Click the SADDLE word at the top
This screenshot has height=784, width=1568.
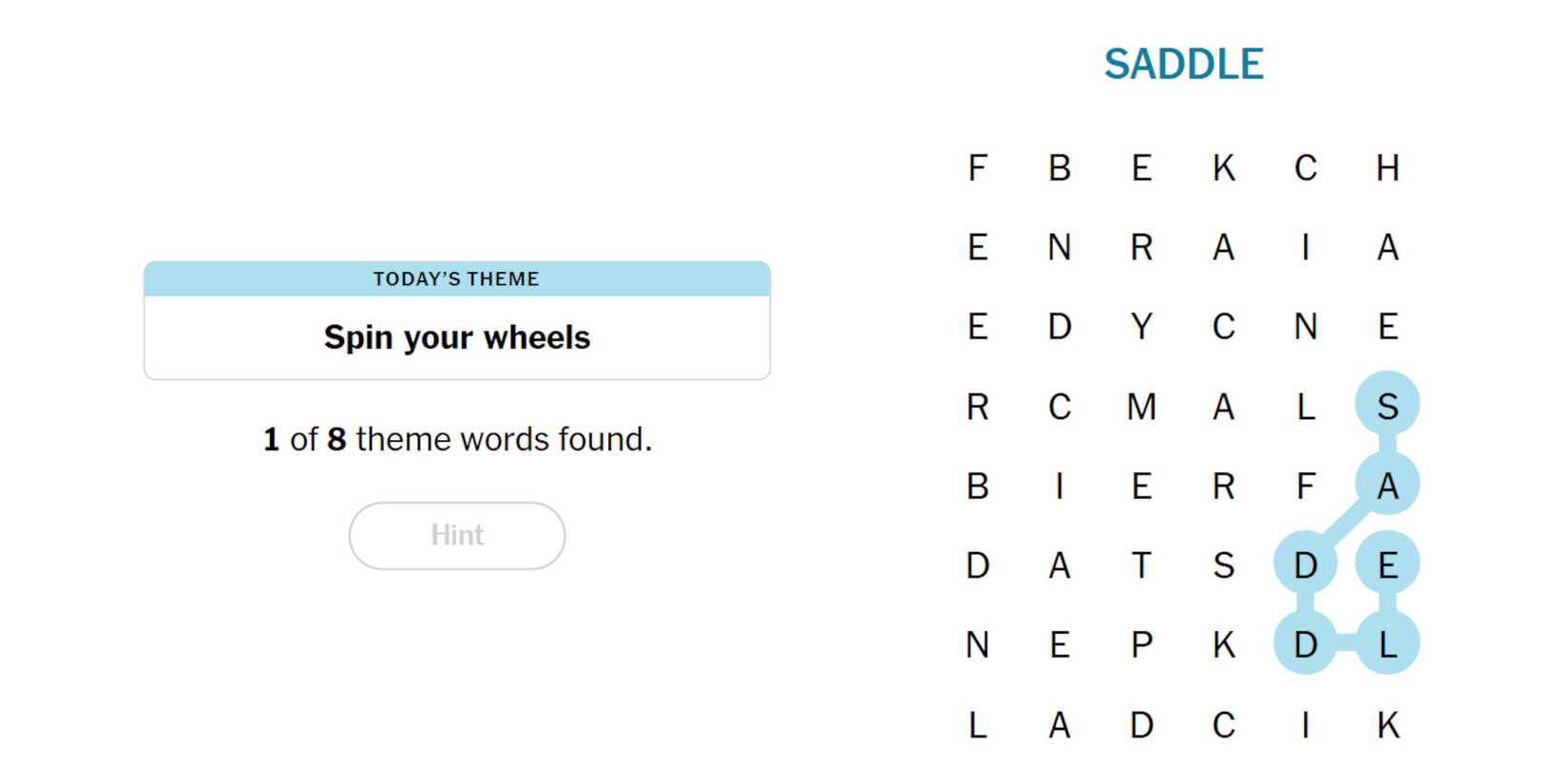tap(1183, 65)
